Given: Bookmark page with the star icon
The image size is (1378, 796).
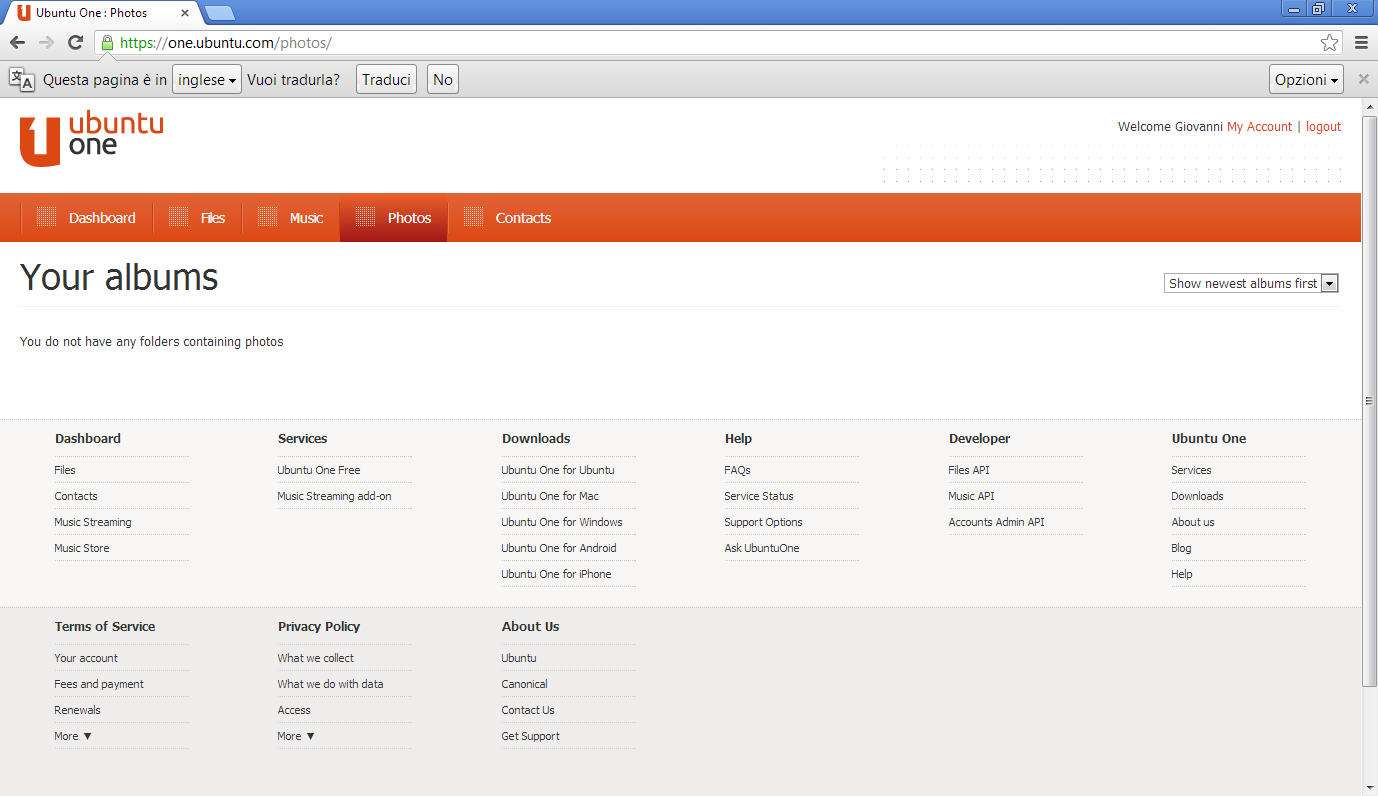Looking at the screenshot, I should pyautogui.click(x=1329, y=42).
